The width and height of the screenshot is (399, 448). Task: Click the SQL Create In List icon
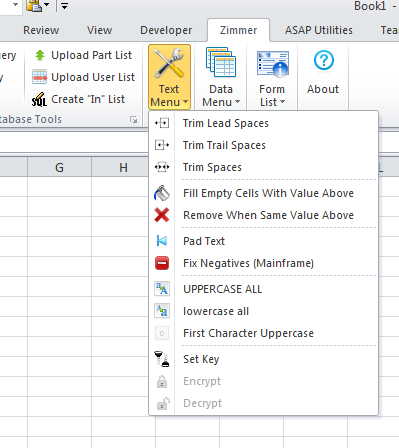pyautogui.click(x=39, y=99)
